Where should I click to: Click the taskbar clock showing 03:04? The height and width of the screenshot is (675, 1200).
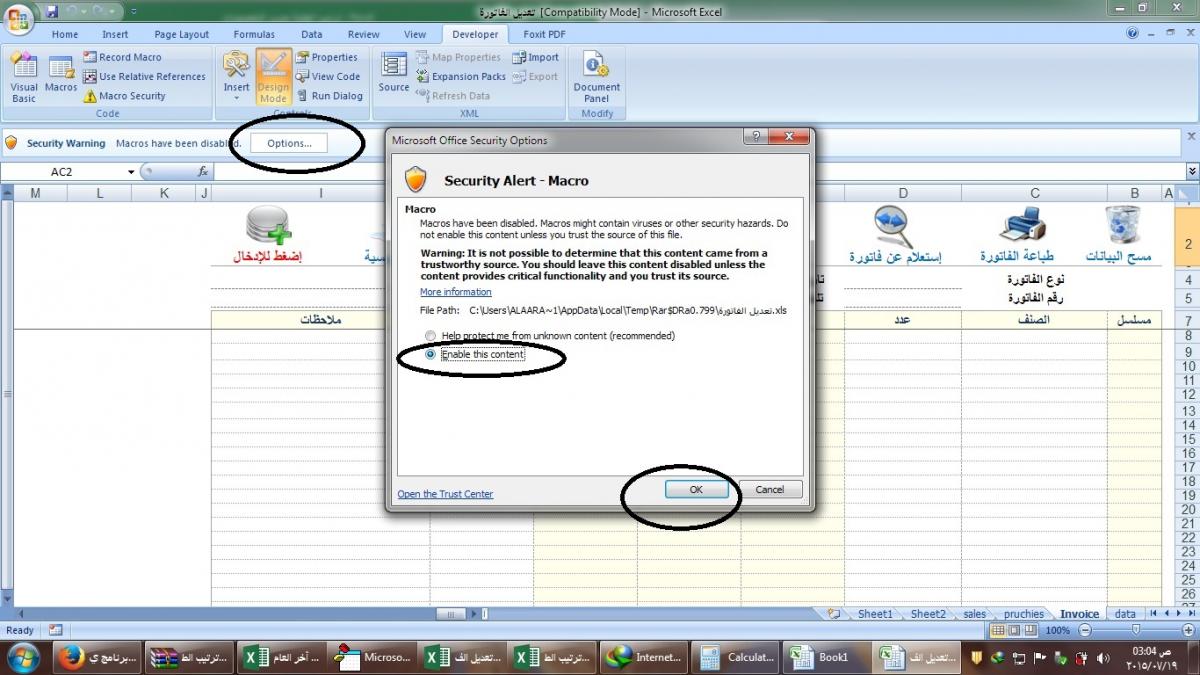tap(1152, 657)
